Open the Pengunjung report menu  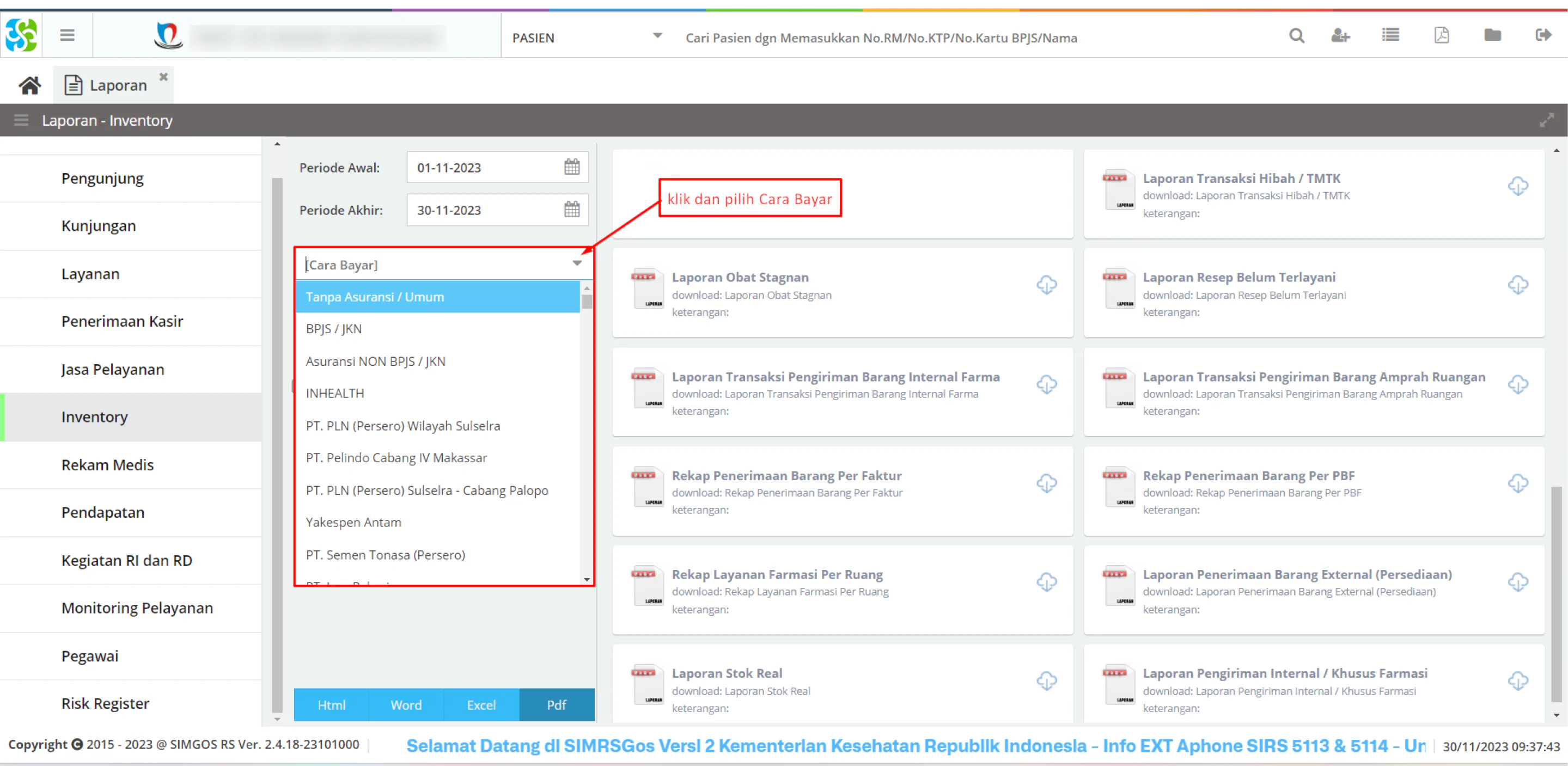131,178
